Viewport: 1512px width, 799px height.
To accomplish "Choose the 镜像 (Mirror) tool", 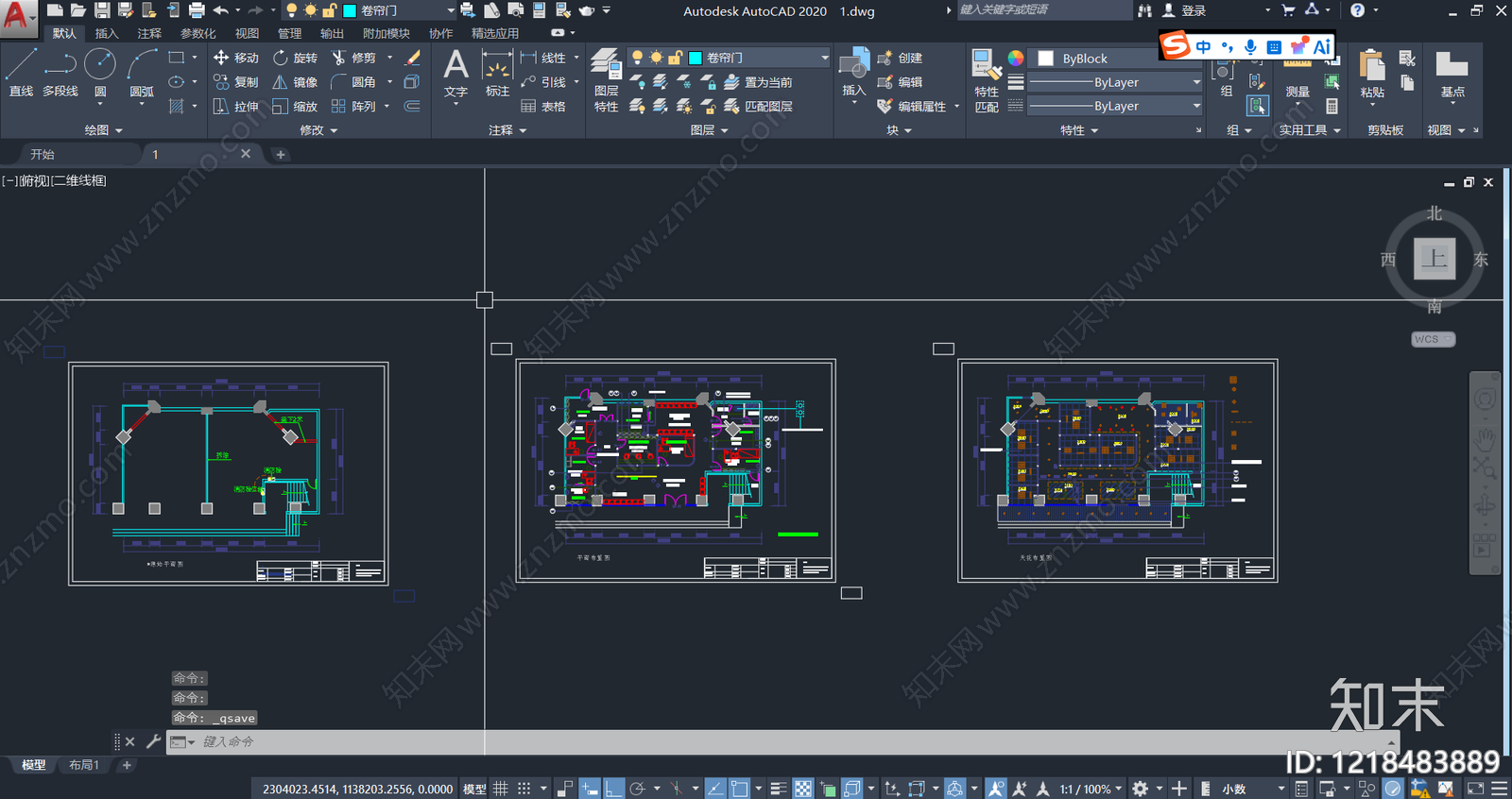I will pyautogui.click(x=295, y=82).
